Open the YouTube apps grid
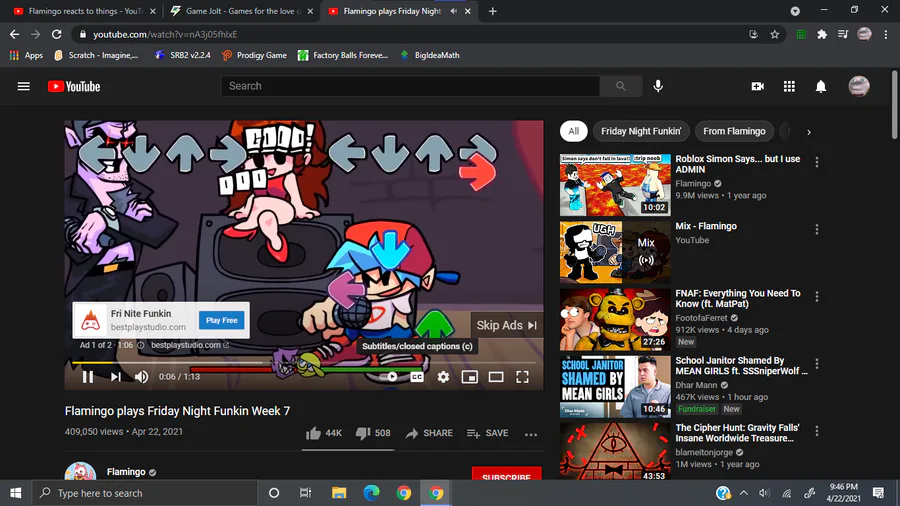Image resolution: width=900 pixels, height=506 pixels. (789, 86)
